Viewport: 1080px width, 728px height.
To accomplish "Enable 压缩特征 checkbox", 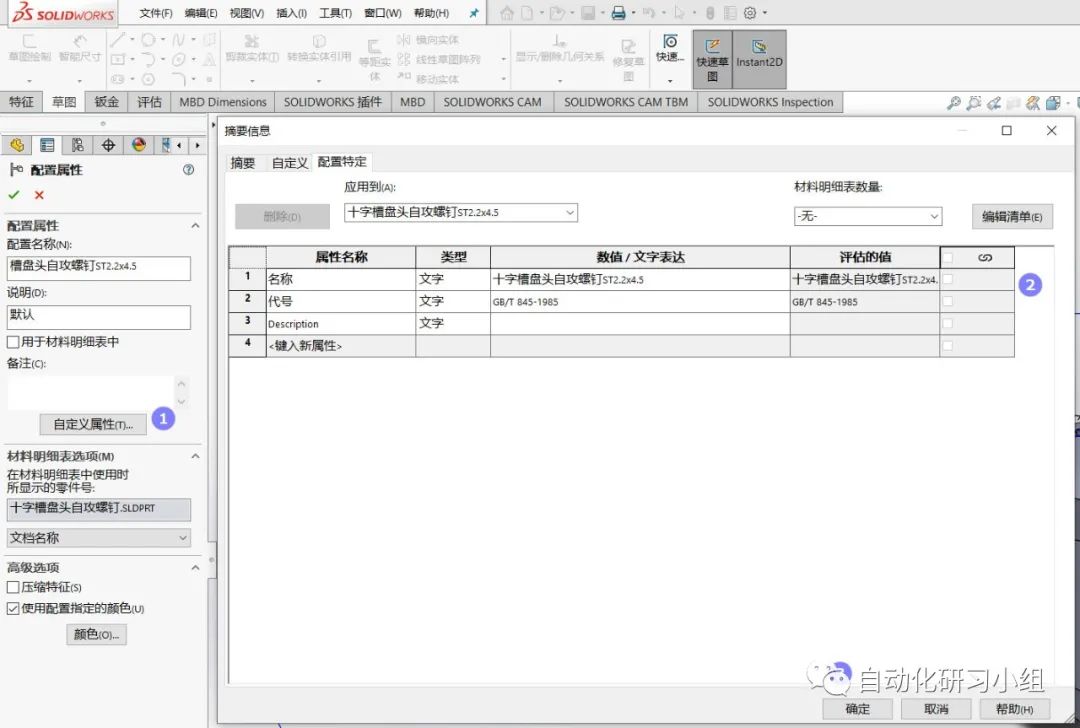I will click(x=13, y=587).
